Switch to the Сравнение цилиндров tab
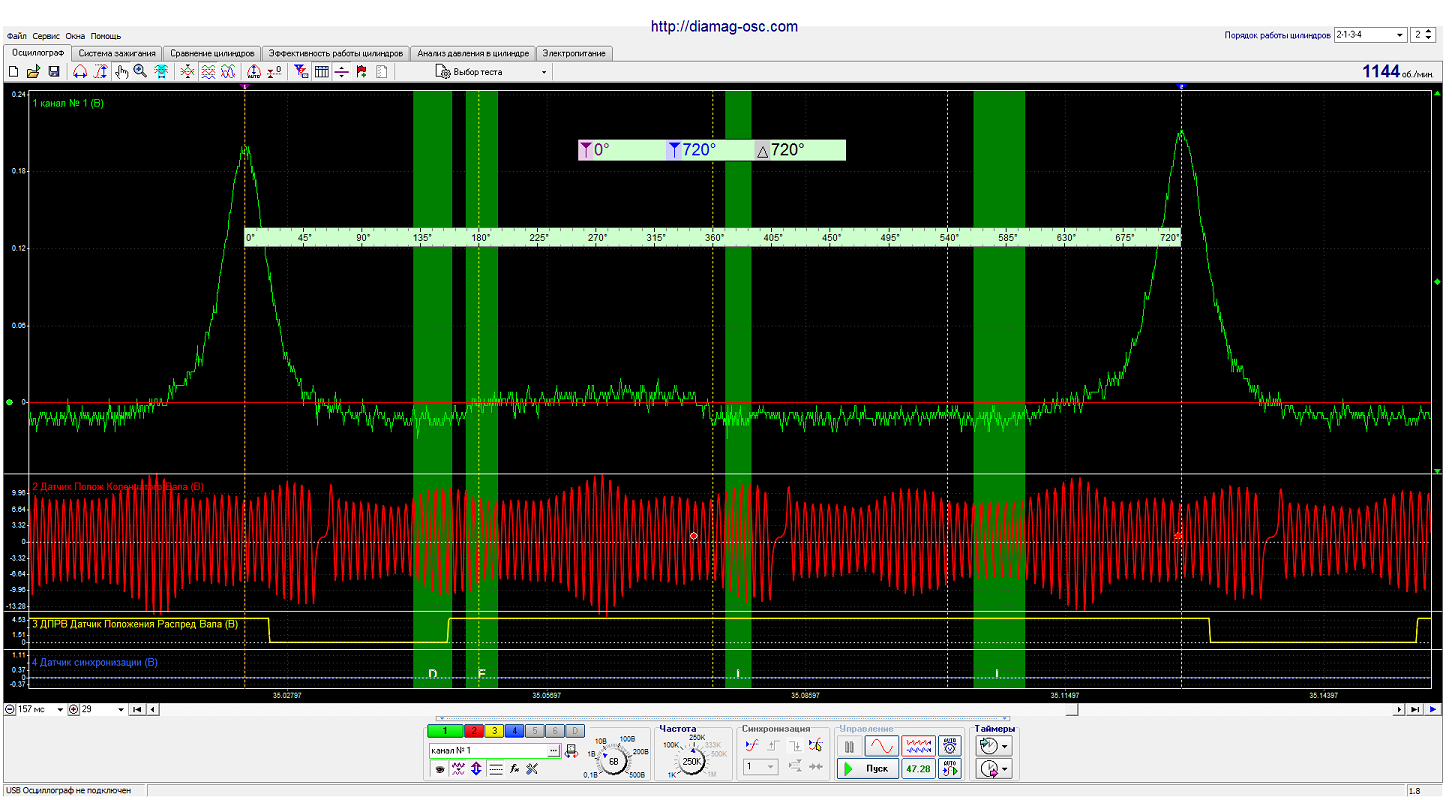The height and width of the screenshot is (800, 1452). tap(213, 53)
